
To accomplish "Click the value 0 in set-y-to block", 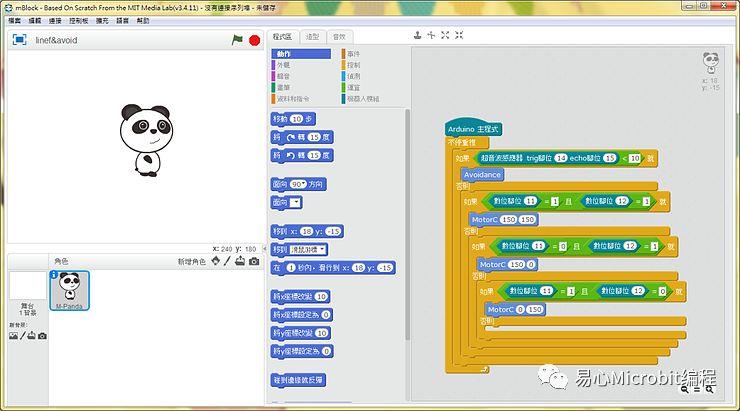I will (x=326, y=352).
